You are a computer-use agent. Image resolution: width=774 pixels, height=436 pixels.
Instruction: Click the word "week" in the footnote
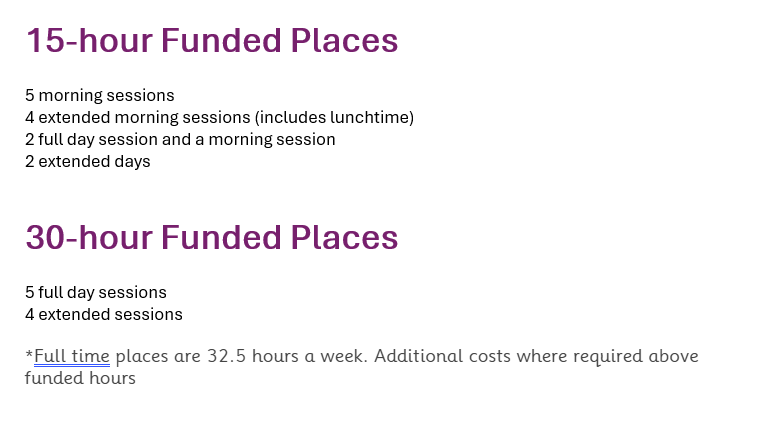coord(344,356)
